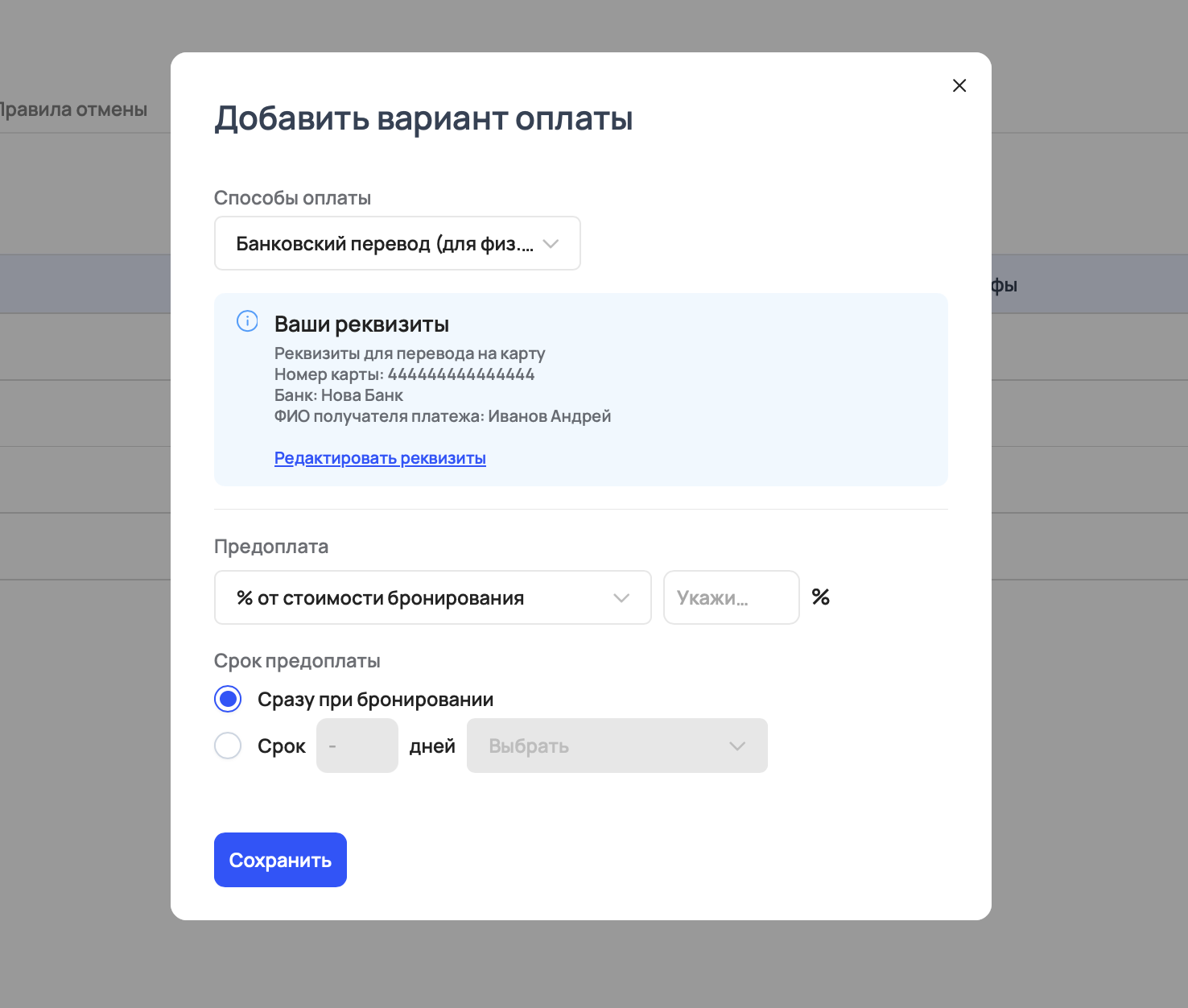Click the "Ваши реквизиты" heading
The width and height of the screenshot is (1188, 1008).
(361, 324)
